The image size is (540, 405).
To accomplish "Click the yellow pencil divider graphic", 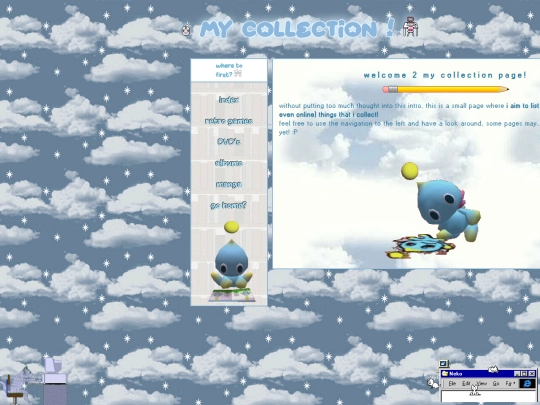I will pos(445,90).
